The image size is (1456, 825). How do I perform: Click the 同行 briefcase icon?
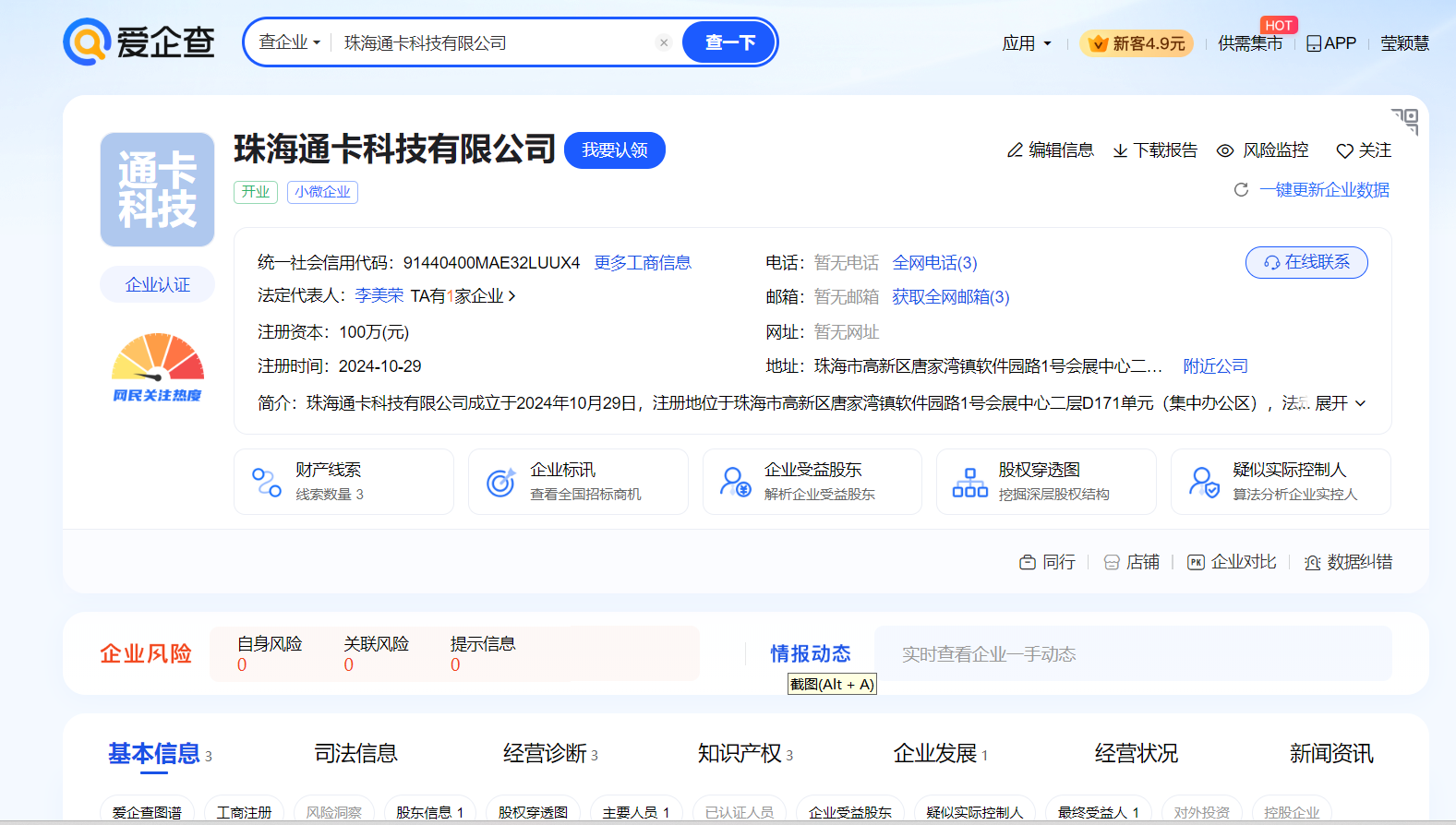(1028, 562)
